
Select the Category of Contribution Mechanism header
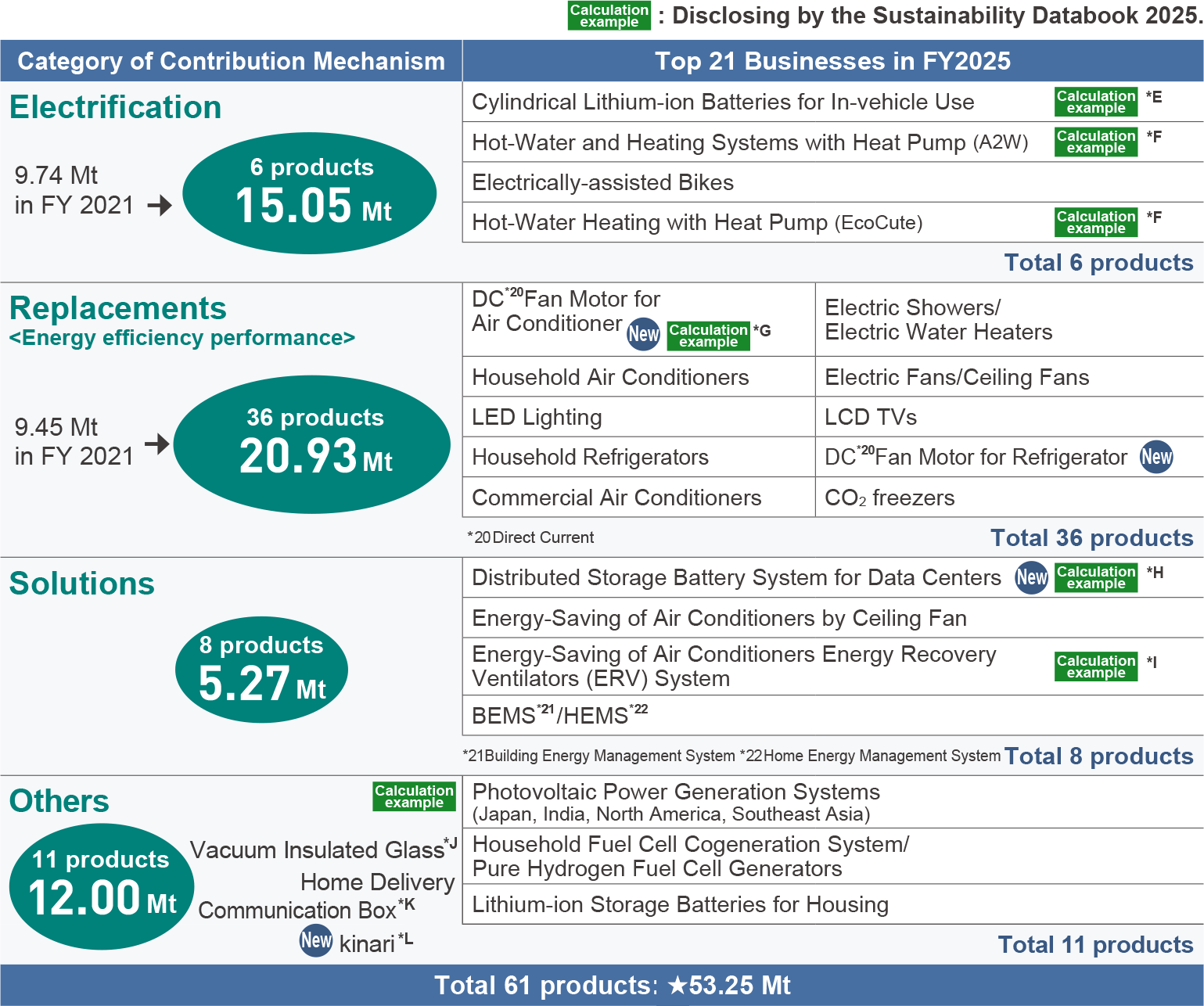pos(231,61)
